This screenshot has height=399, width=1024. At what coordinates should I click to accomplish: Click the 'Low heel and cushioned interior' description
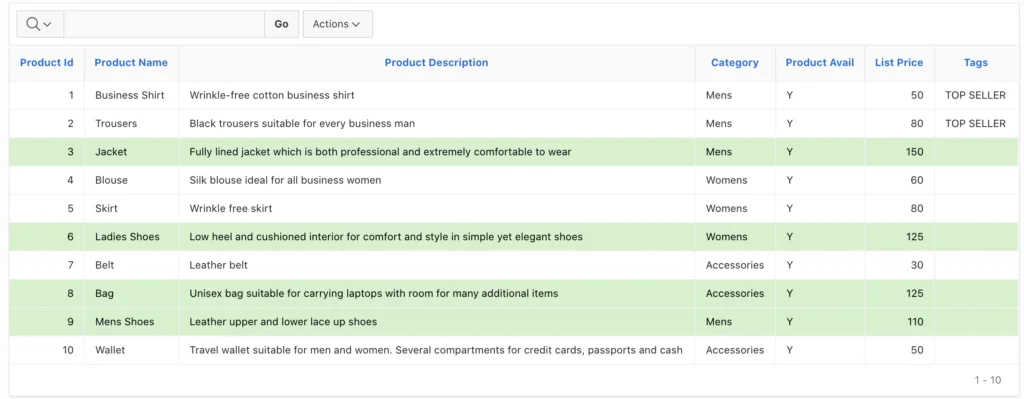[386, 236]
